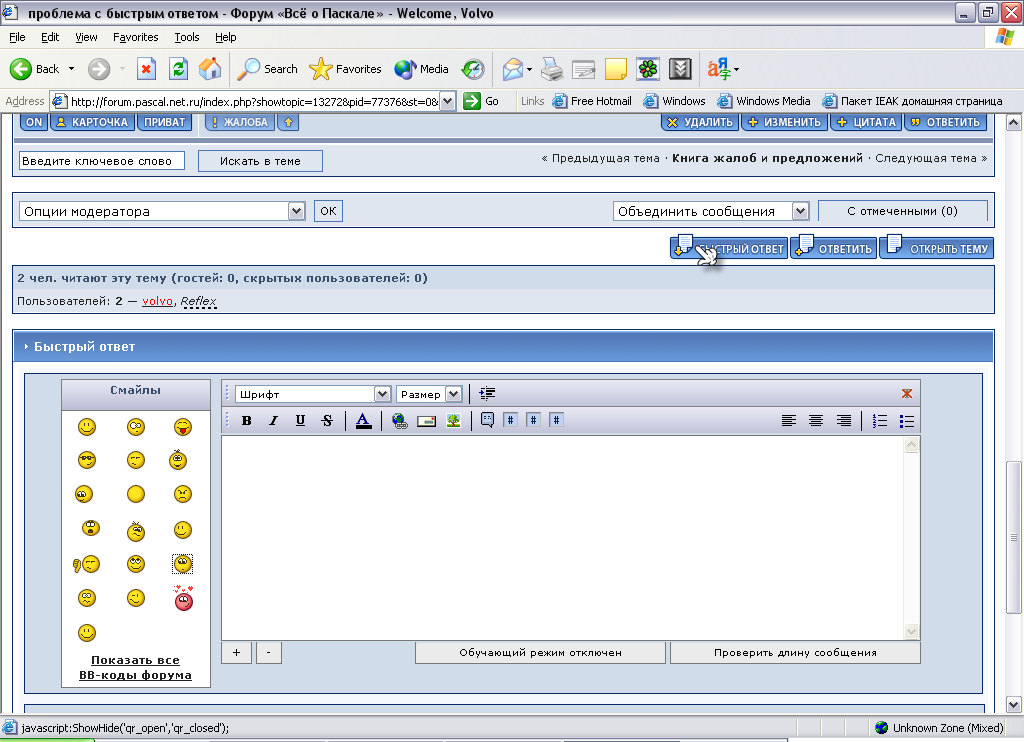
Task: Open the Размер size dropdown
Action: coord(429,394)
